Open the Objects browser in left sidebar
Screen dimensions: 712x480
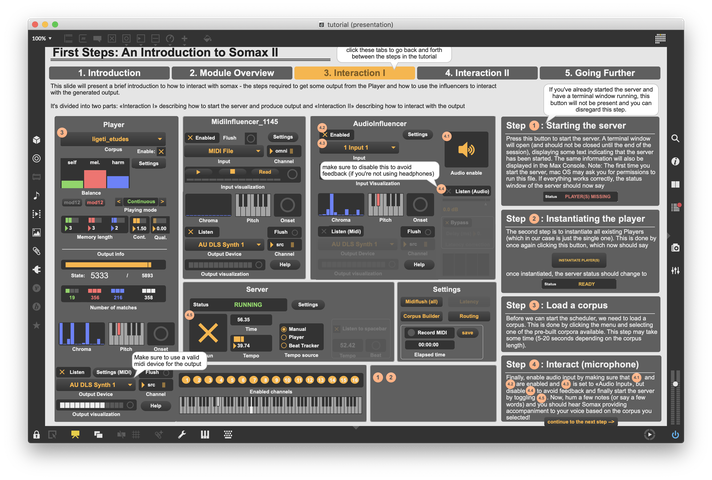click(x=37, y=140)
